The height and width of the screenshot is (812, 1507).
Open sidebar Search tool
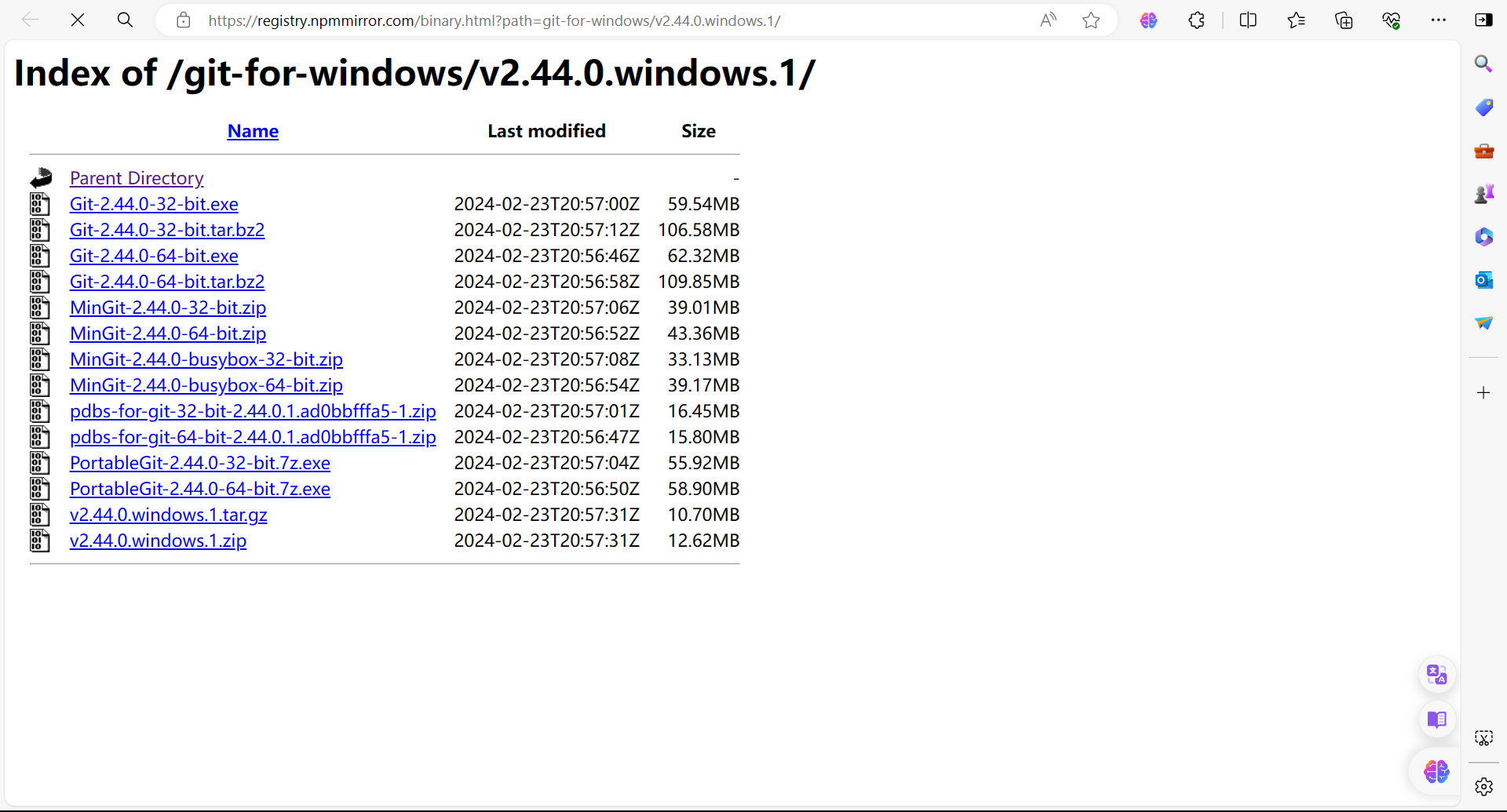point(1483,64)
